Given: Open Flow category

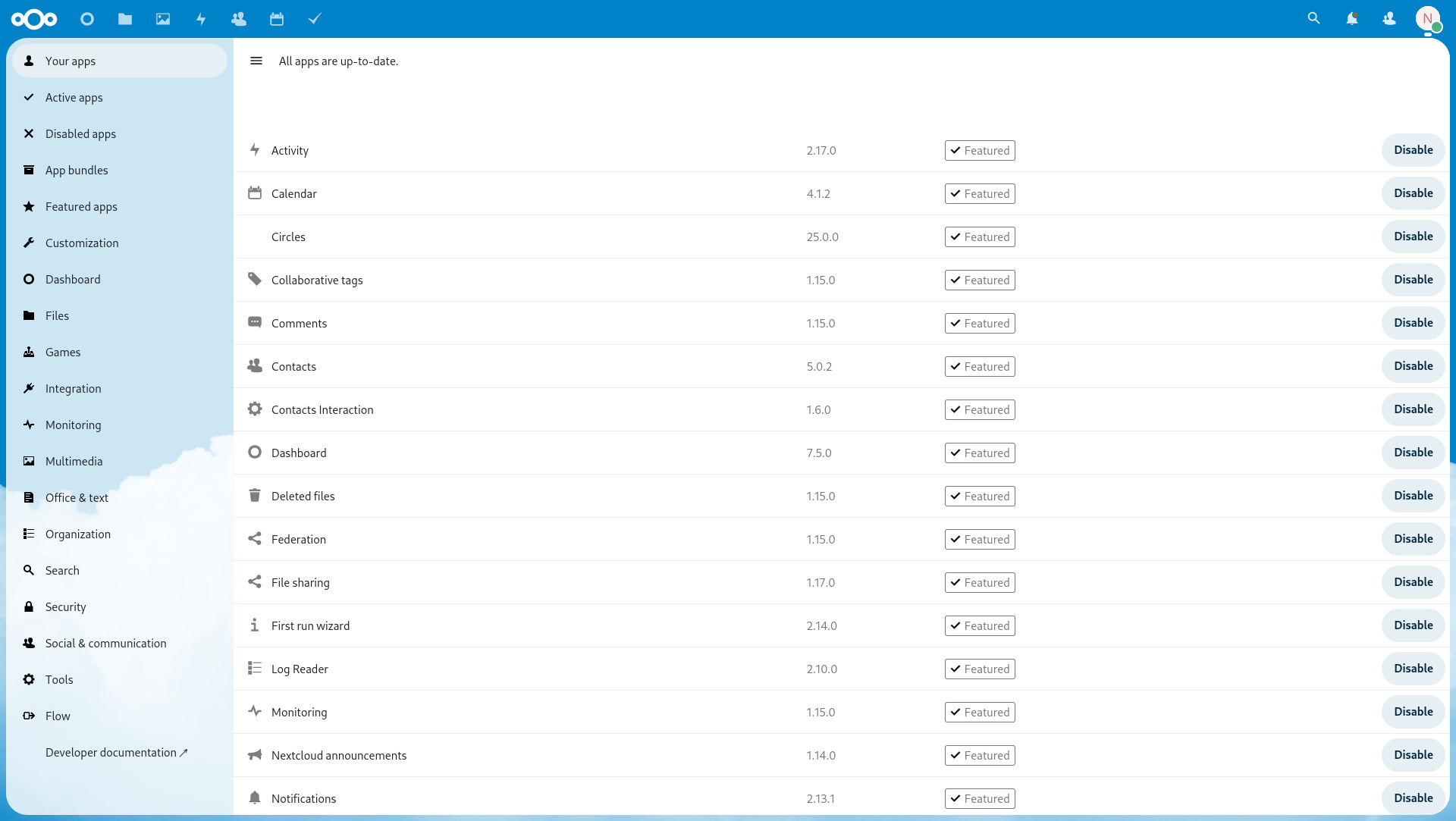Looking at the screenshot, I should [120, 716].
